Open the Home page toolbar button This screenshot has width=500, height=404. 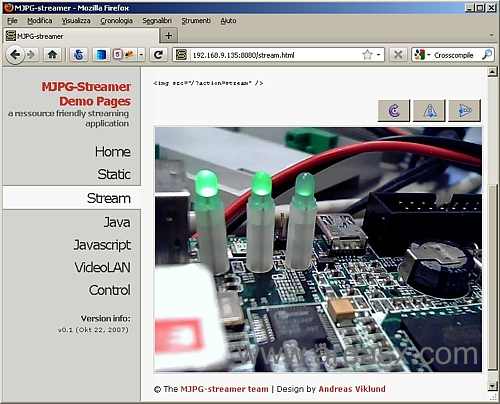pos(52,55)
